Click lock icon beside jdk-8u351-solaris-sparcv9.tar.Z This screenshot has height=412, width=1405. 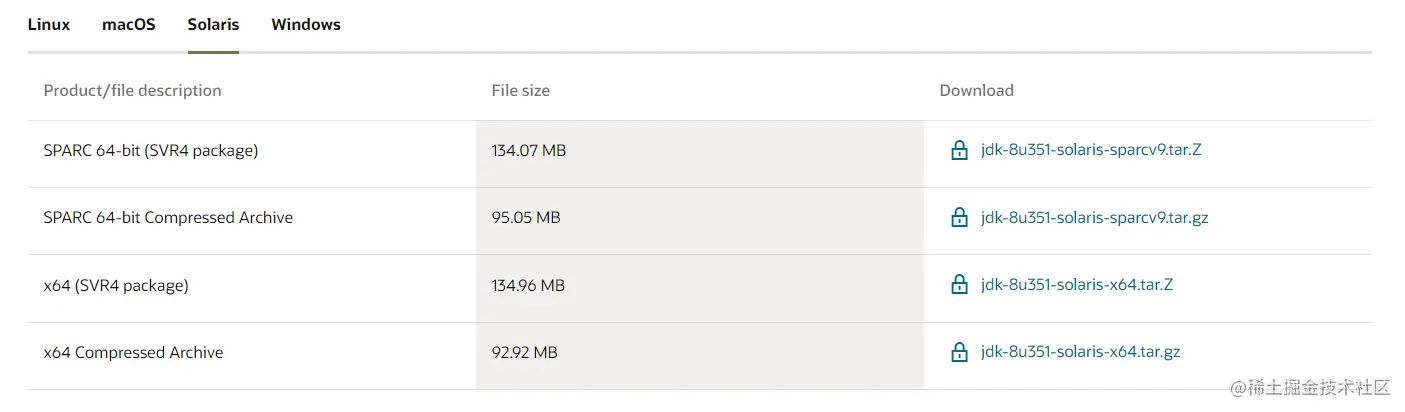(959, 151)
